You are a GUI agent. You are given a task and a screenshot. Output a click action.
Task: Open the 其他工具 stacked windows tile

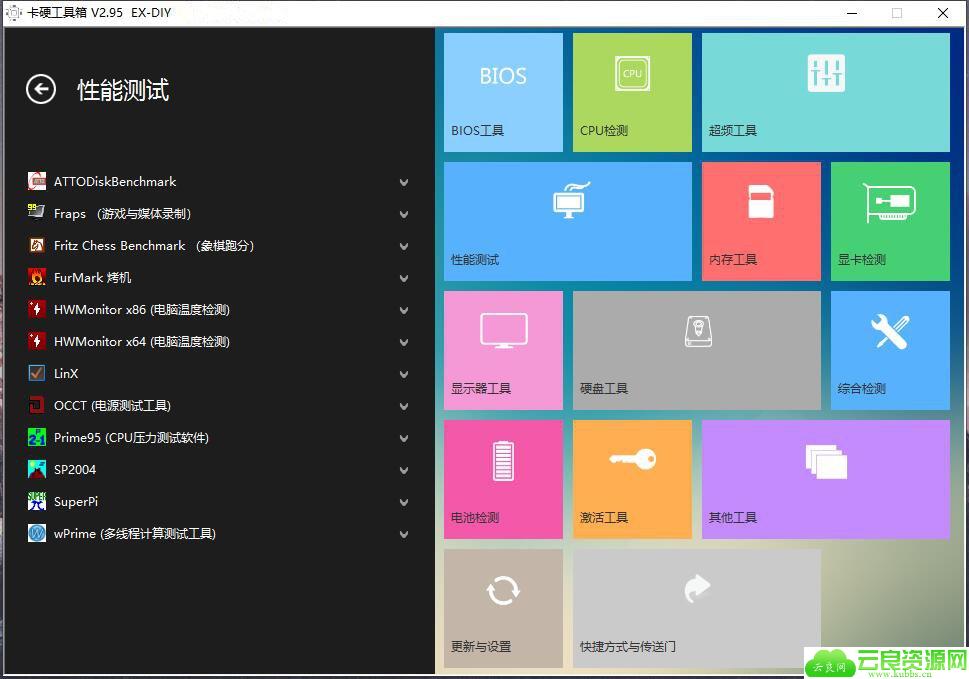pyautogui.click(x=826, y=479)
